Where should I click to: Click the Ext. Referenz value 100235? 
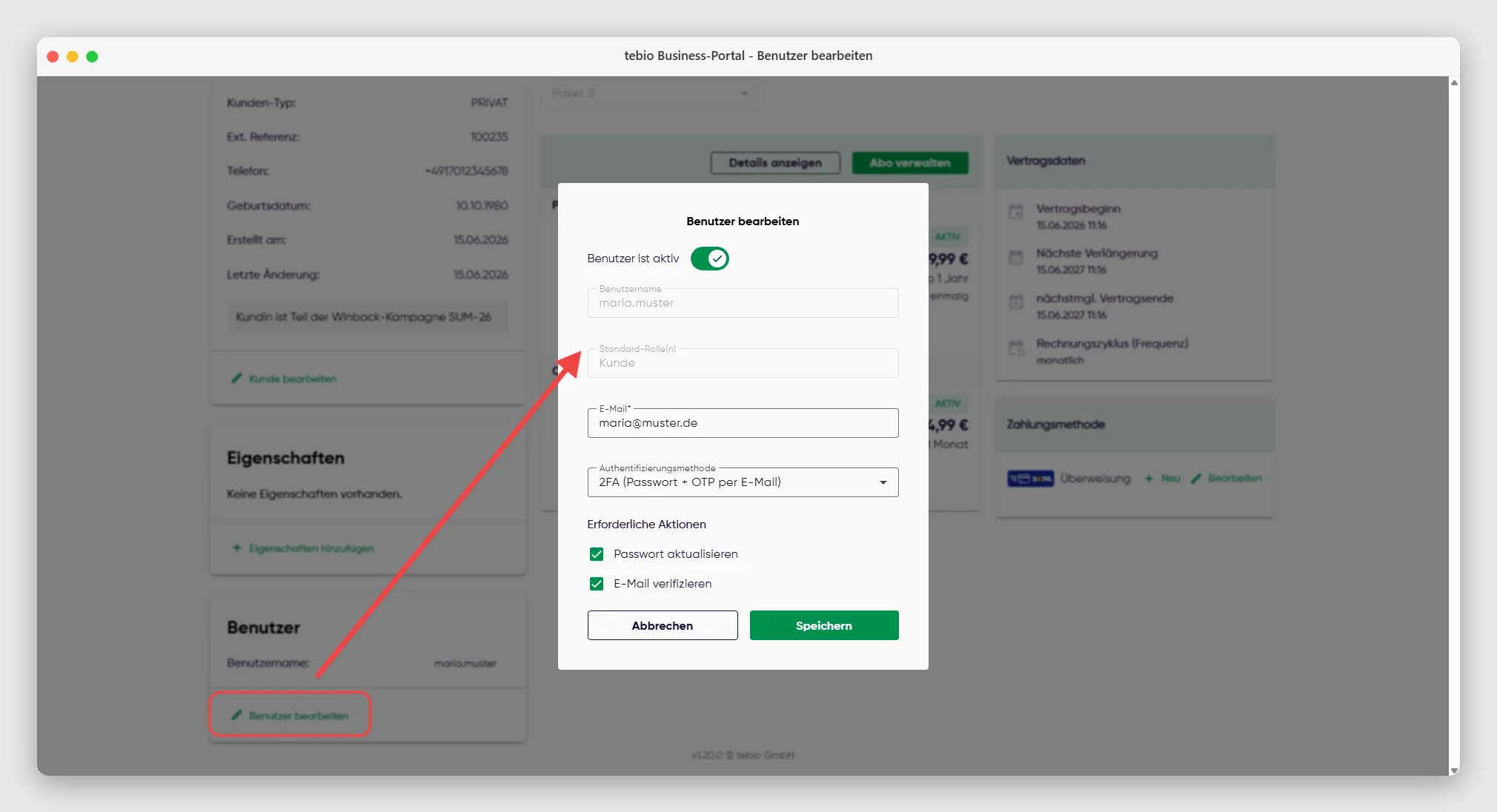point(489,137)
